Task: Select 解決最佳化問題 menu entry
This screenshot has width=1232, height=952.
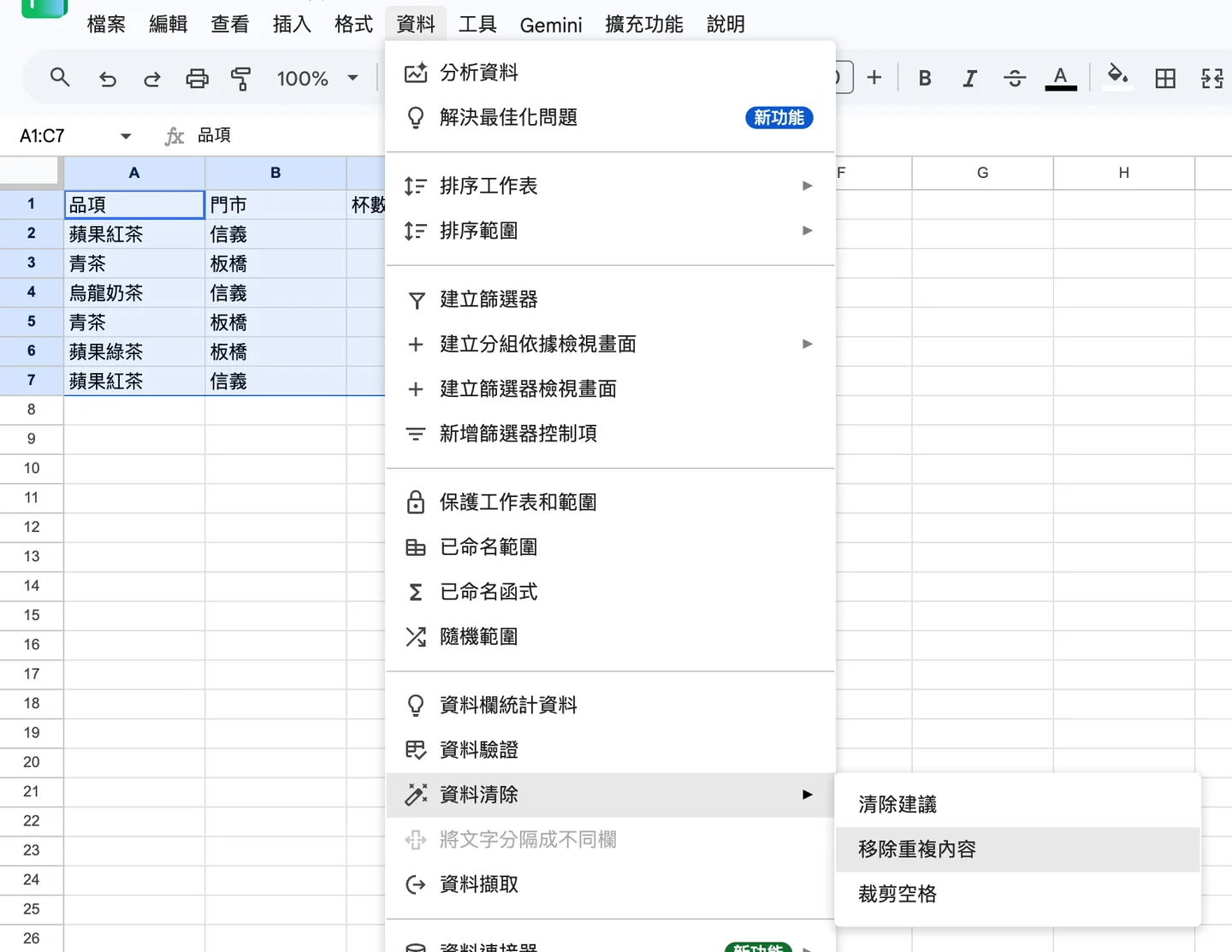Action: 610,117
